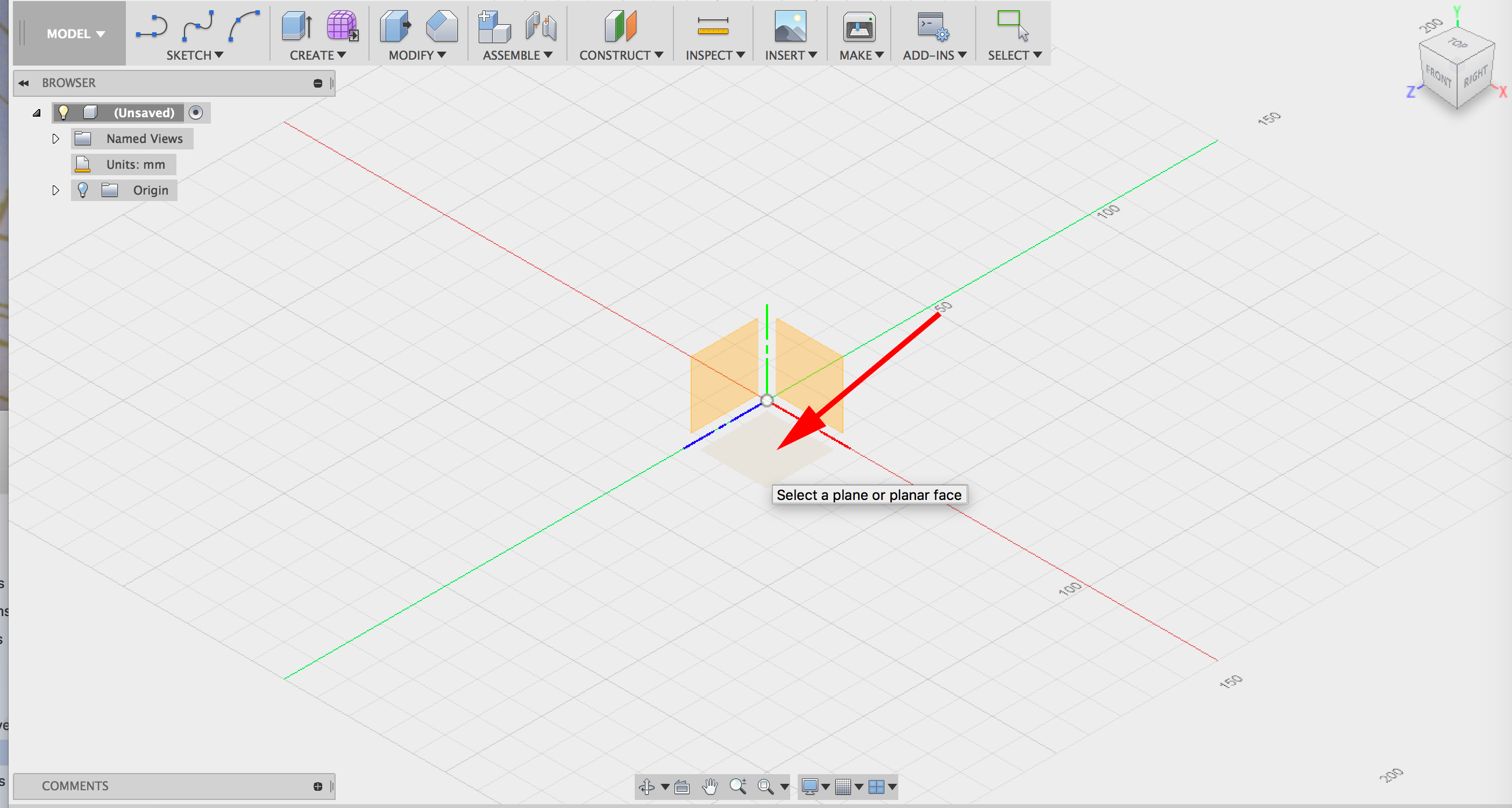The width and height of the screenshot is (1512, 808).
Task: Select the Origin tree item label
Action: pos(151,190)
